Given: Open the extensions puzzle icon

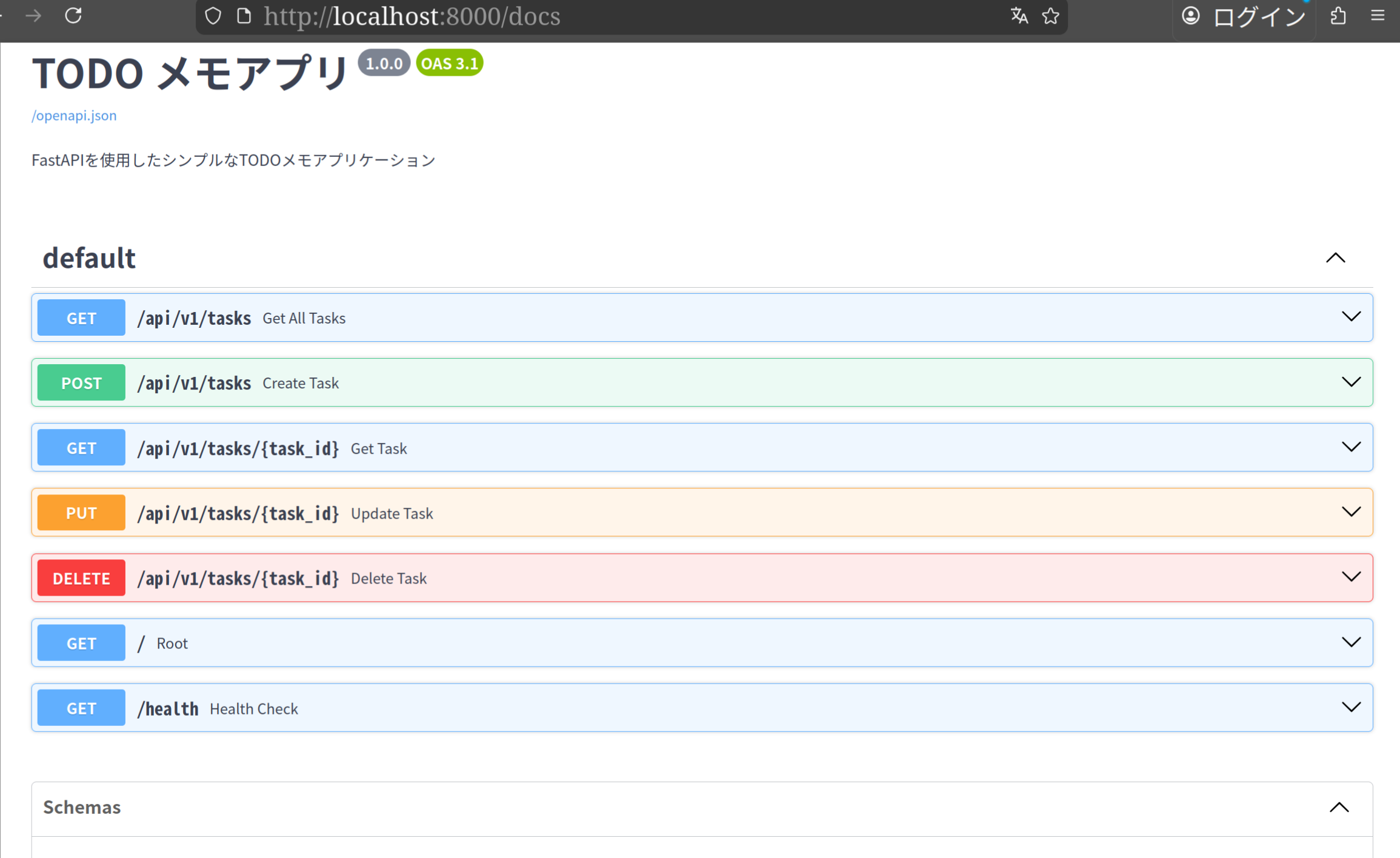Looking at the screenshot, I should point(1338,16).
